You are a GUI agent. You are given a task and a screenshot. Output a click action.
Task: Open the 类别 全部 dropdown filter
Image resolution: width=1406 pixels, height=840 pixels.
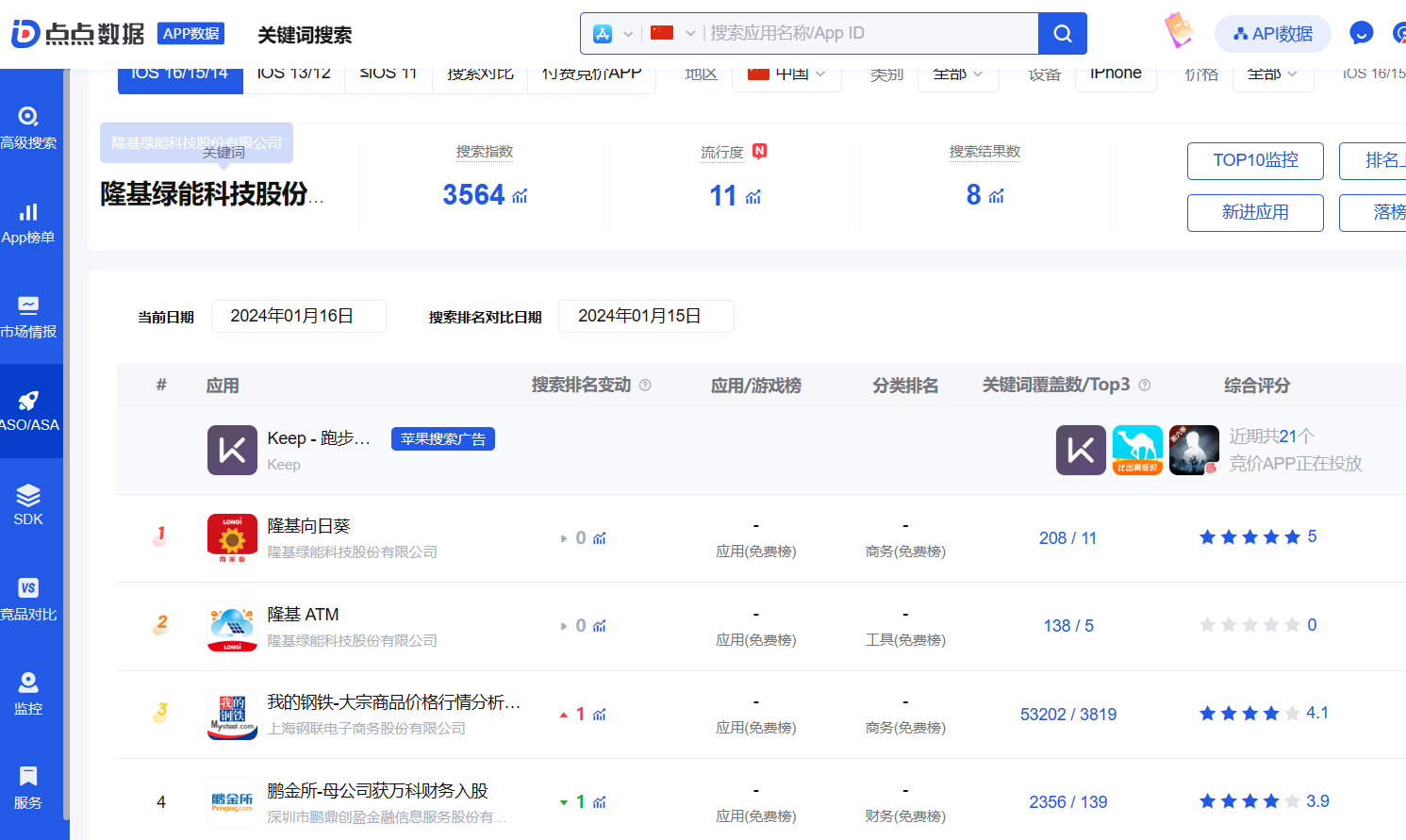(x=957, y=74)
